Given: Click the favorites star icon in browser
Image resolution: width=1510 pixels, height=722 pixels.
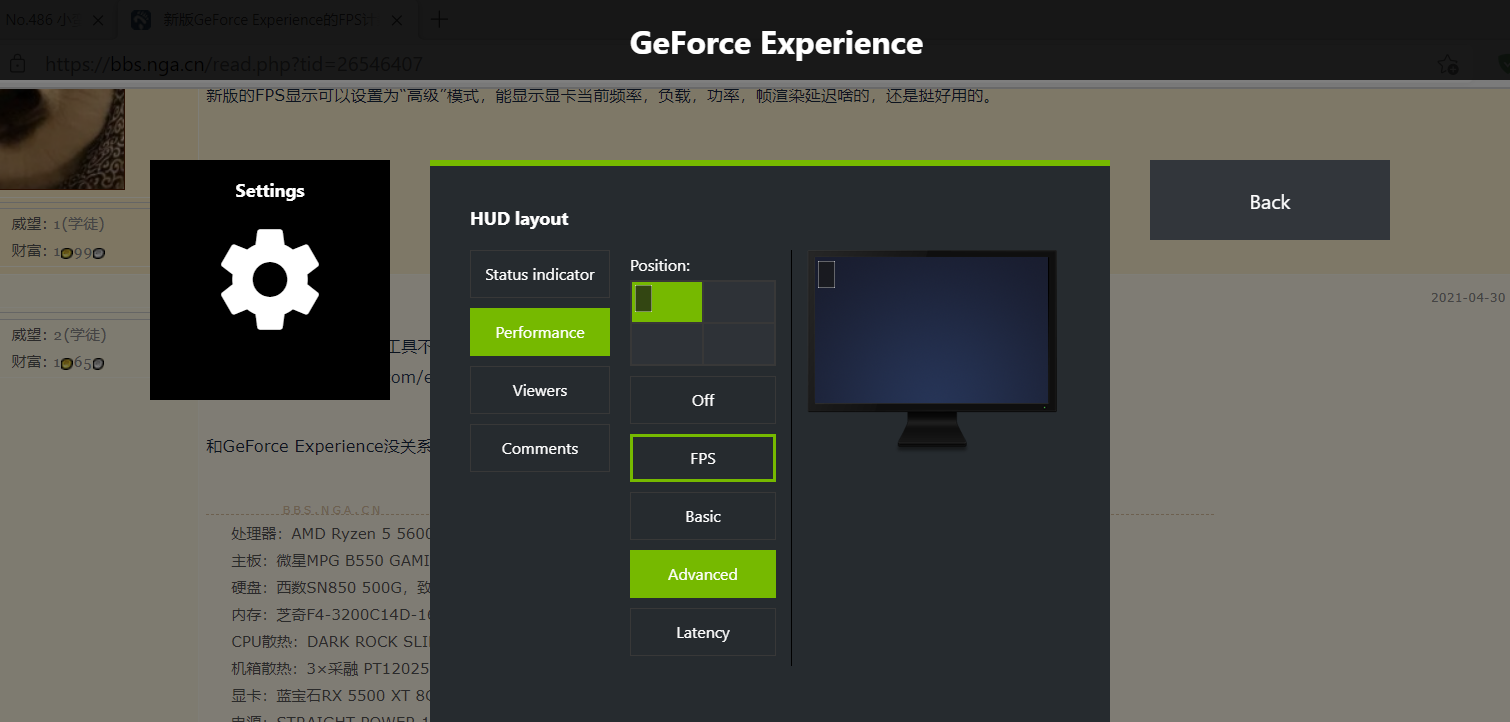Looking at the screenshot, I should pyautogui.click(x=1447, y=65).
